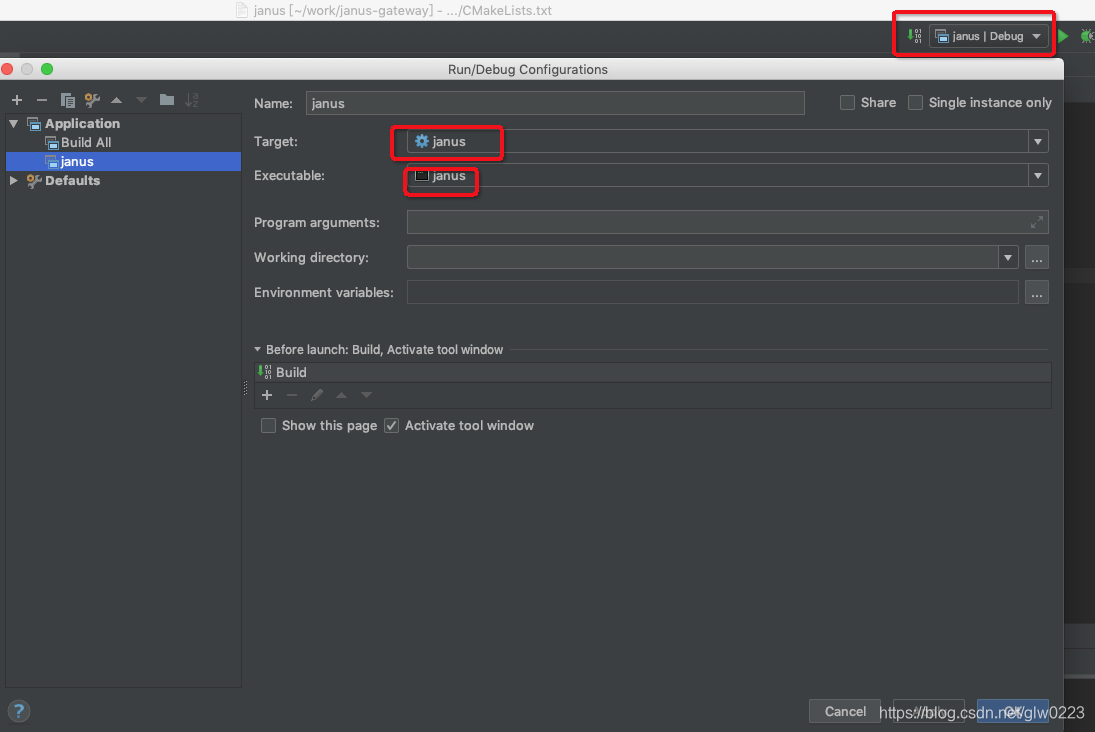Copy the selected configuration
Screen dimensions: 1095x732
68,100
